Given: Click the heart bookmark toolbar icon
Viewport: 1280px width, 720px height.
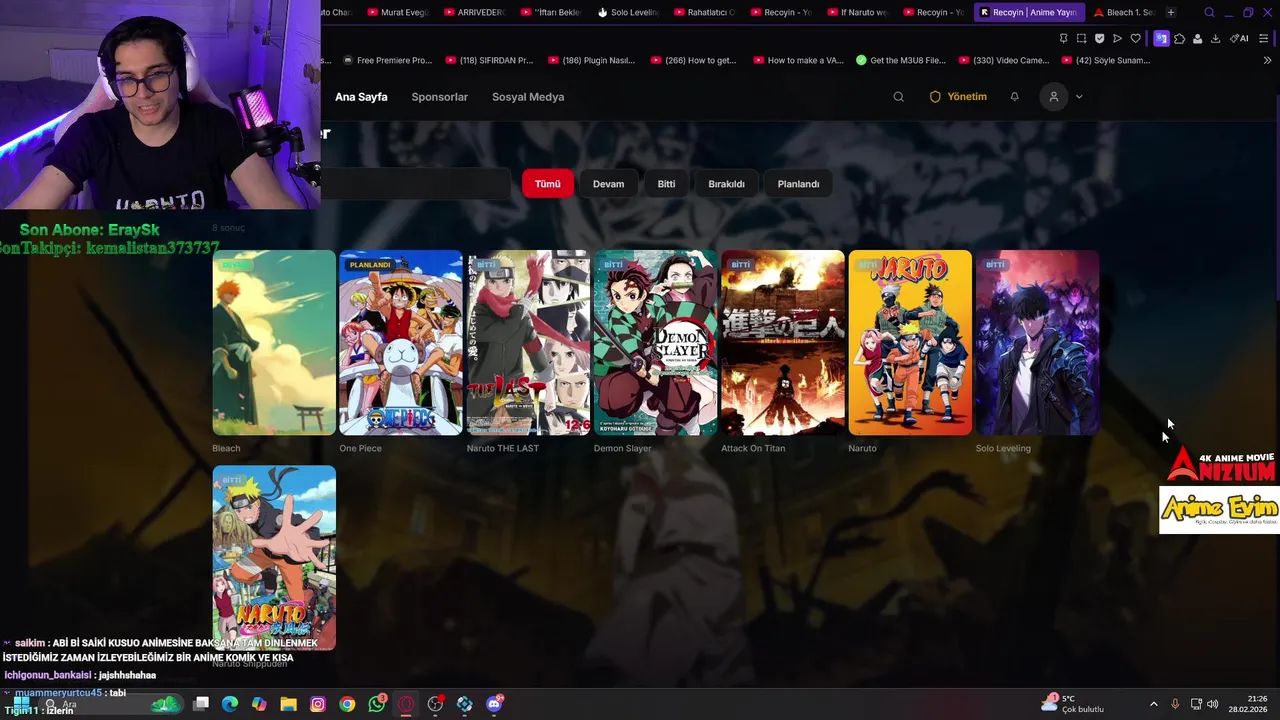Looking at the screenshot, I should coord(1135,38).
